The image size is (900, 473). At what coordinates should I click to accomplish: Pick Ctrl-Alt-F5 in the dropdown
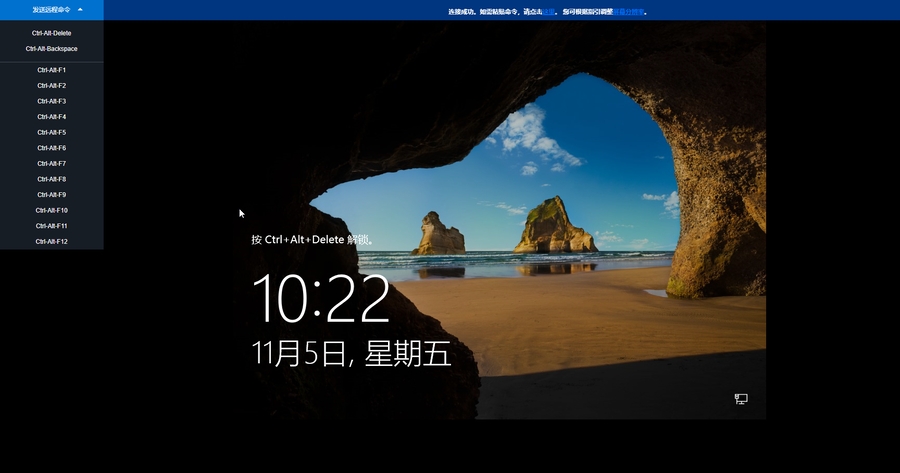51,132
